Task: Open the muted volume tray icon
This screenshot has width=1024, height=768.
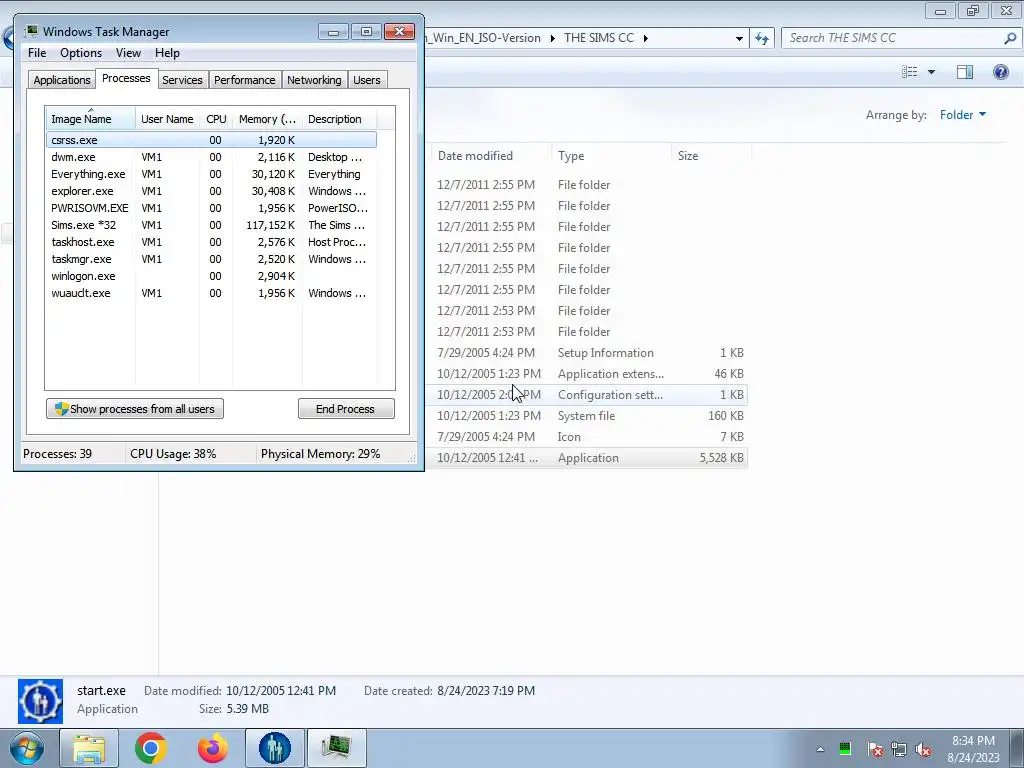Action: [923, 750]
